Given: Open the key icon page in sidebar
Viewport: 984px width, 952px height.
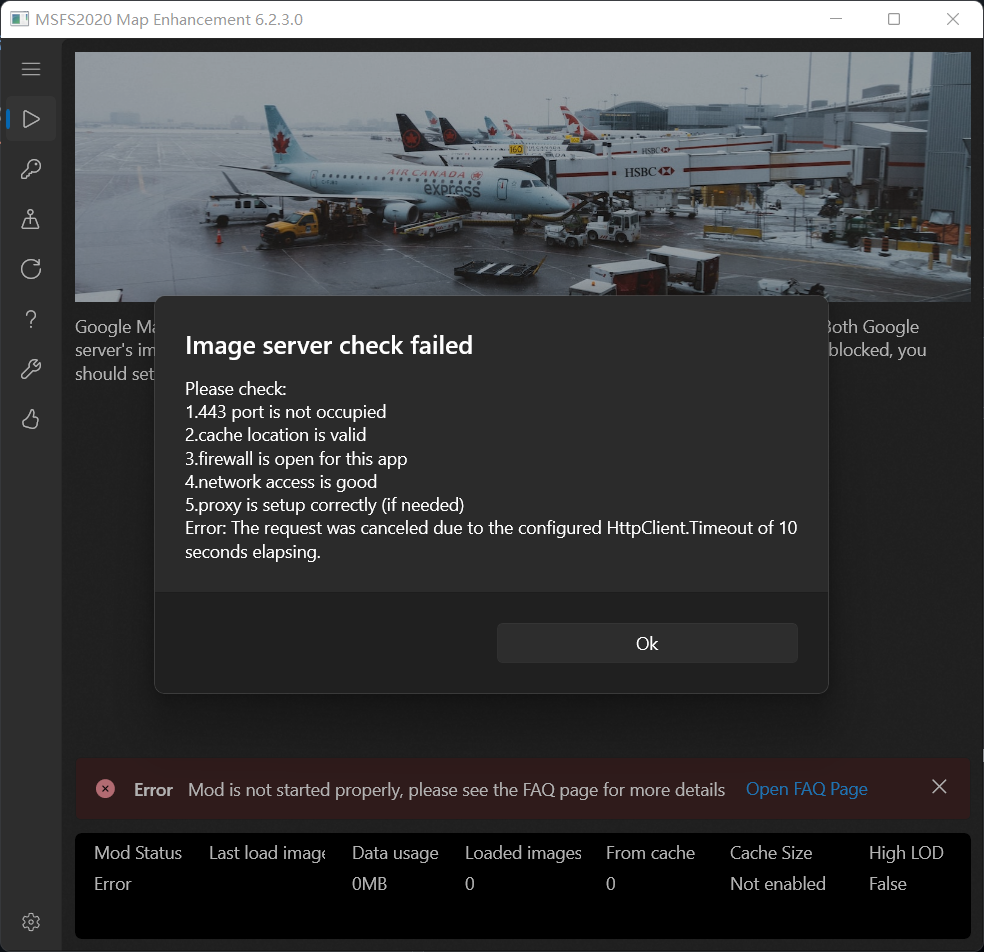Looking at the screenshot, I should pos(30,168).
